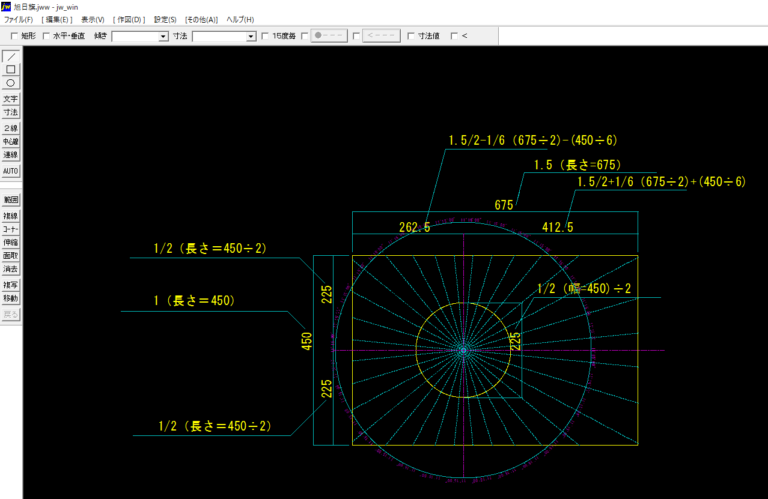768x499 pixels.
Task: Toggle the 水平・垂直 checkbox
Action: pos(46,36)
